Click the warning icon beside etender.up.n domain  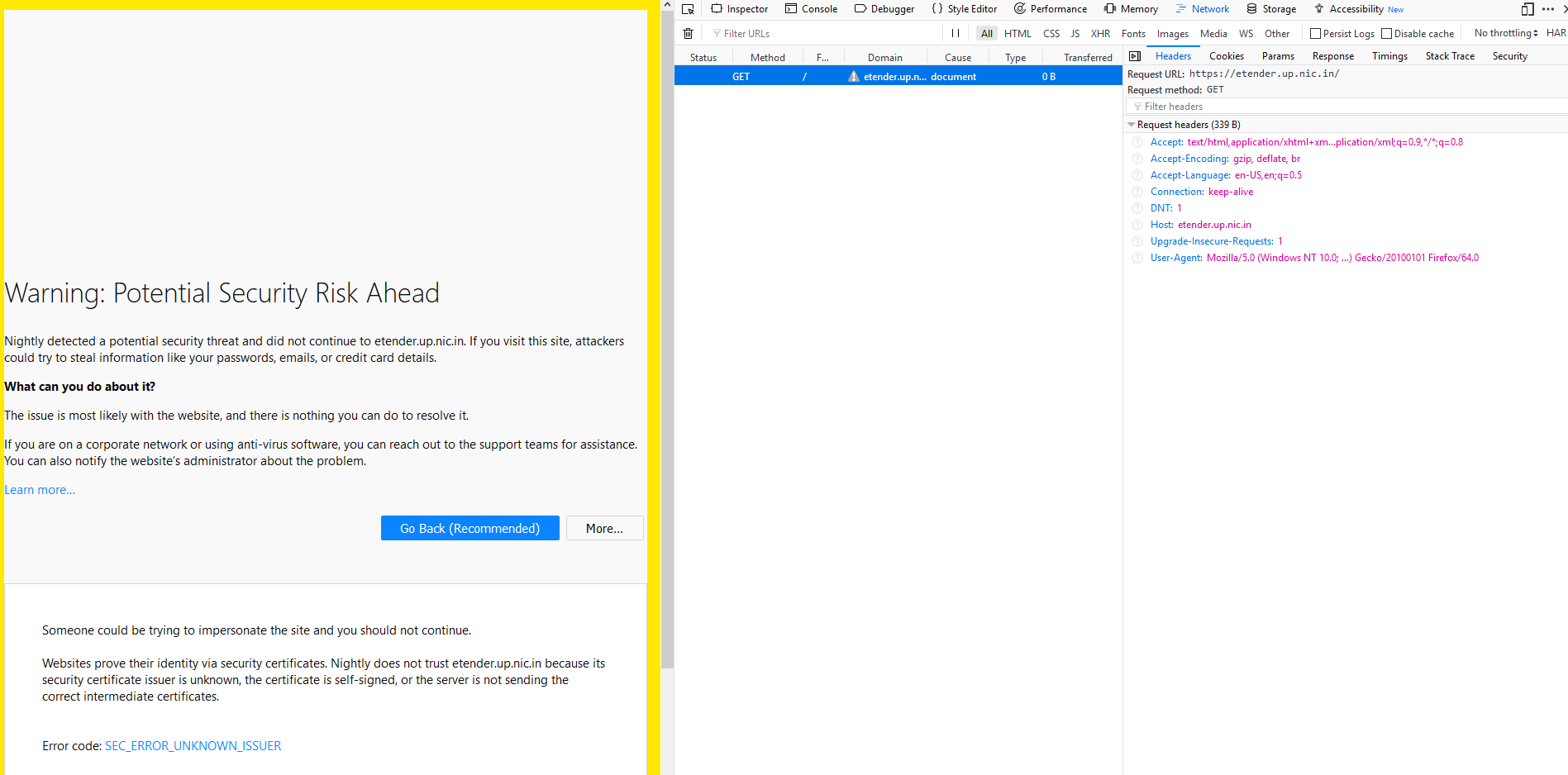[x=854, y=76]
